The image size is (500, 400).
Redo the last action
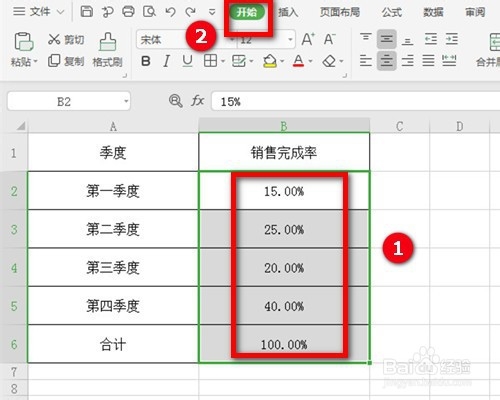[191, 12]
